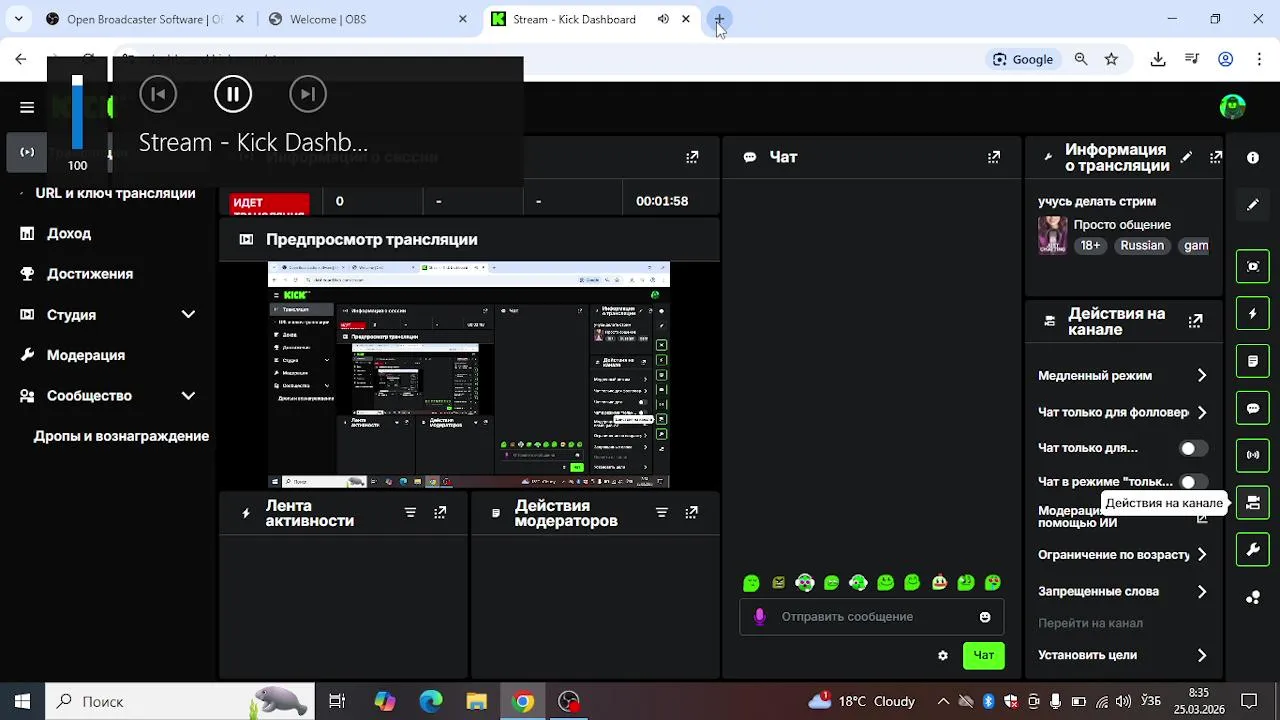Image resolution: width=1280 pixels, height=720 pixels.
Task: Open Модерация in sidebar
Action: point(86,355)
